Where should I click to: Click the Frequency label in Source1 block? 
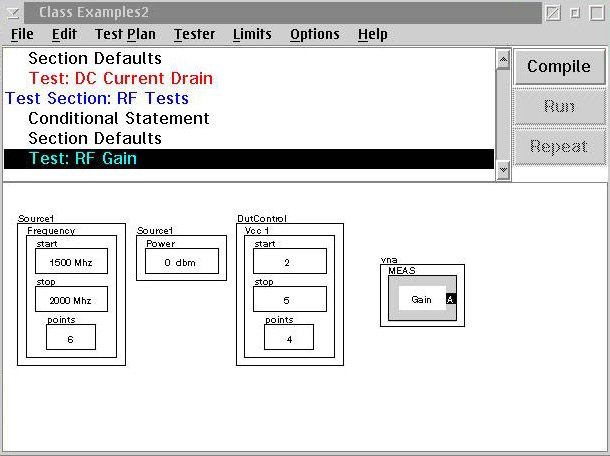pos(51,231)
